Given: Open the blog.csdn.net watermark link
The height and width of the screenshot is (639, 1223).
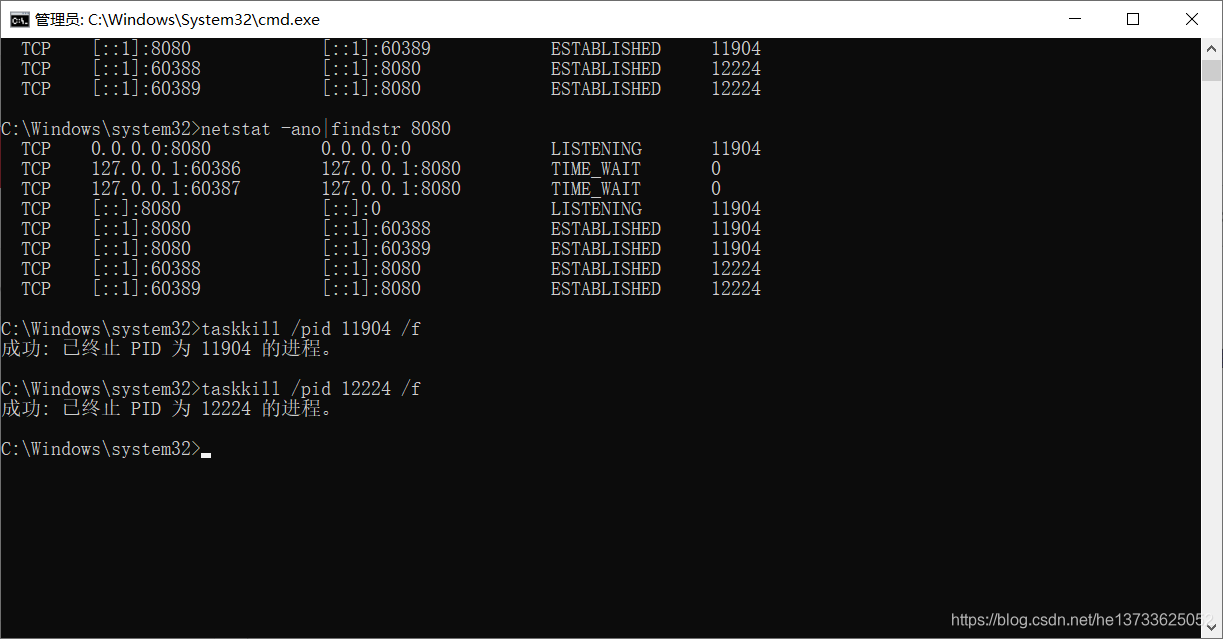Looking at the screenshot, I should [1082, 619].
